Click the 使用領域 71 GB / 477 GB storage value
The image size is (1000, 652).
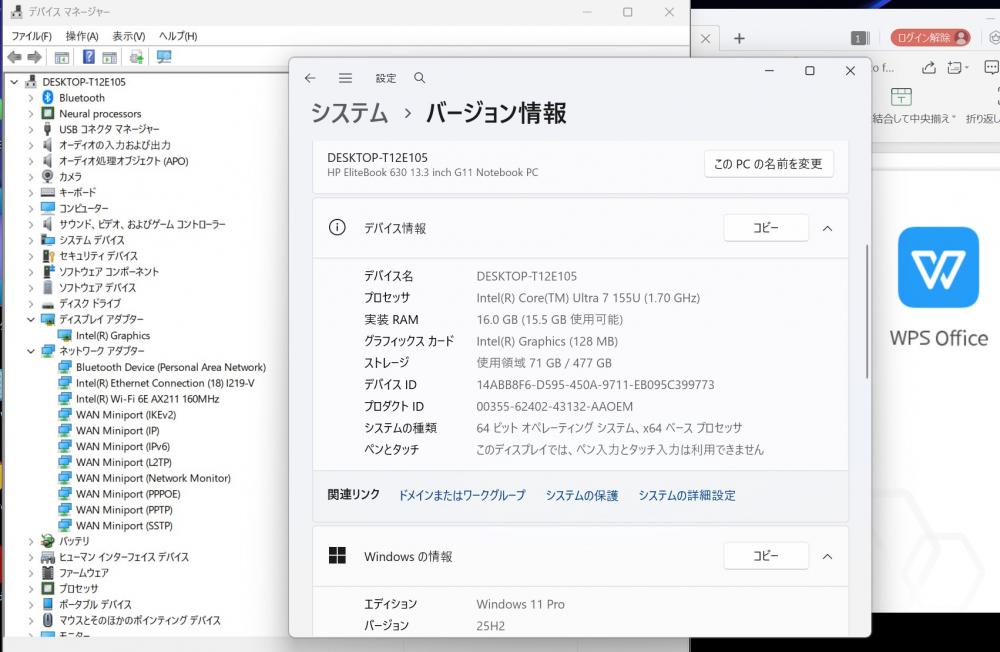click(544, 363)
